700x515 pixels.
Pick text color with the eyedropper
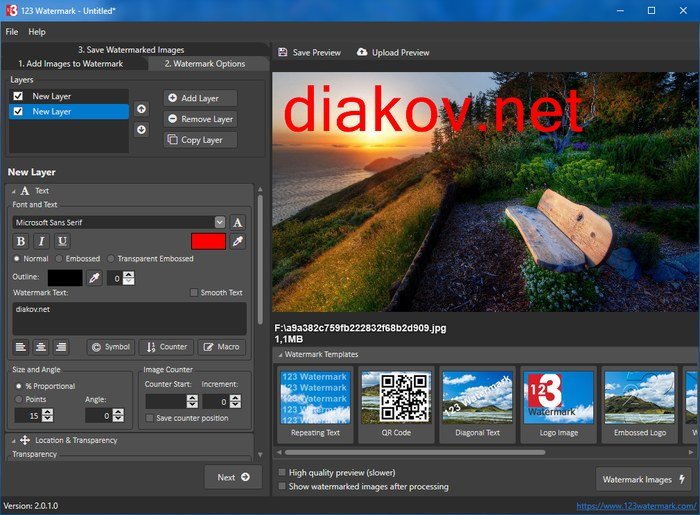click(238, 241)
